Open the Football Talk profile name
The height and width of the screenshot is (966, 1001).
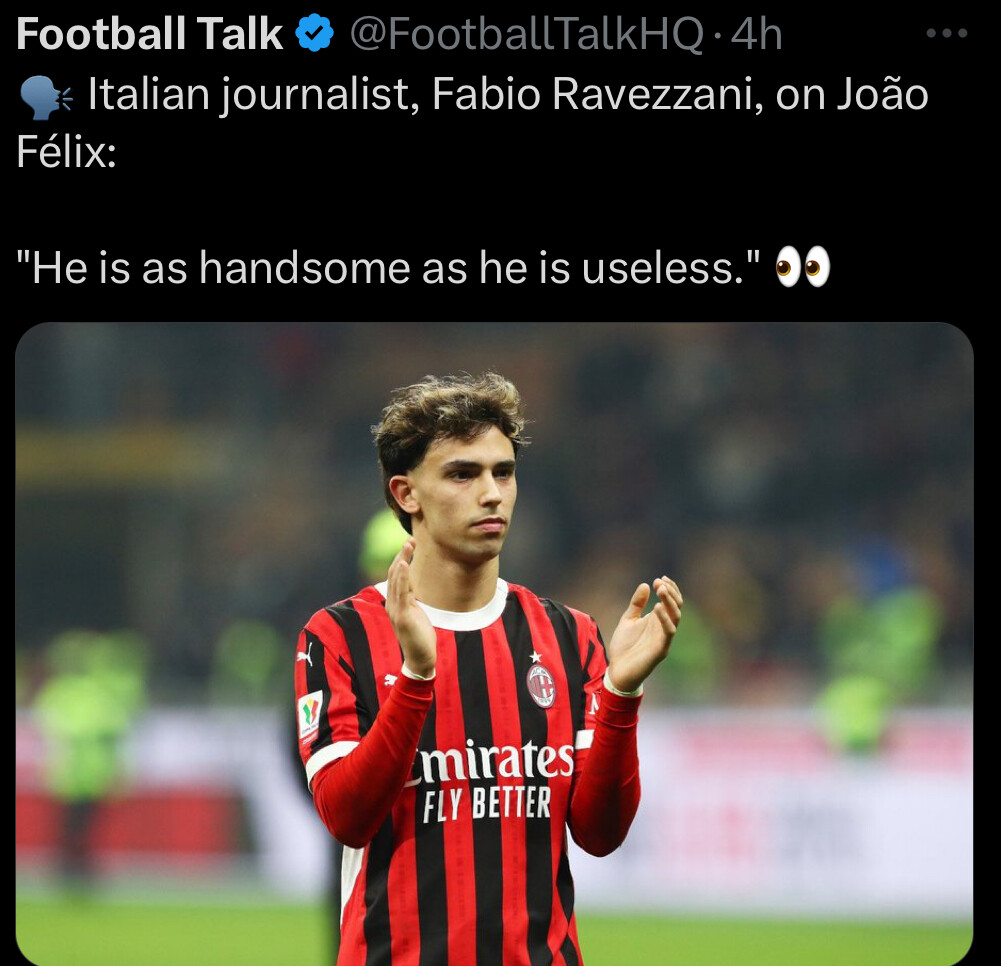tap(149, 34)
